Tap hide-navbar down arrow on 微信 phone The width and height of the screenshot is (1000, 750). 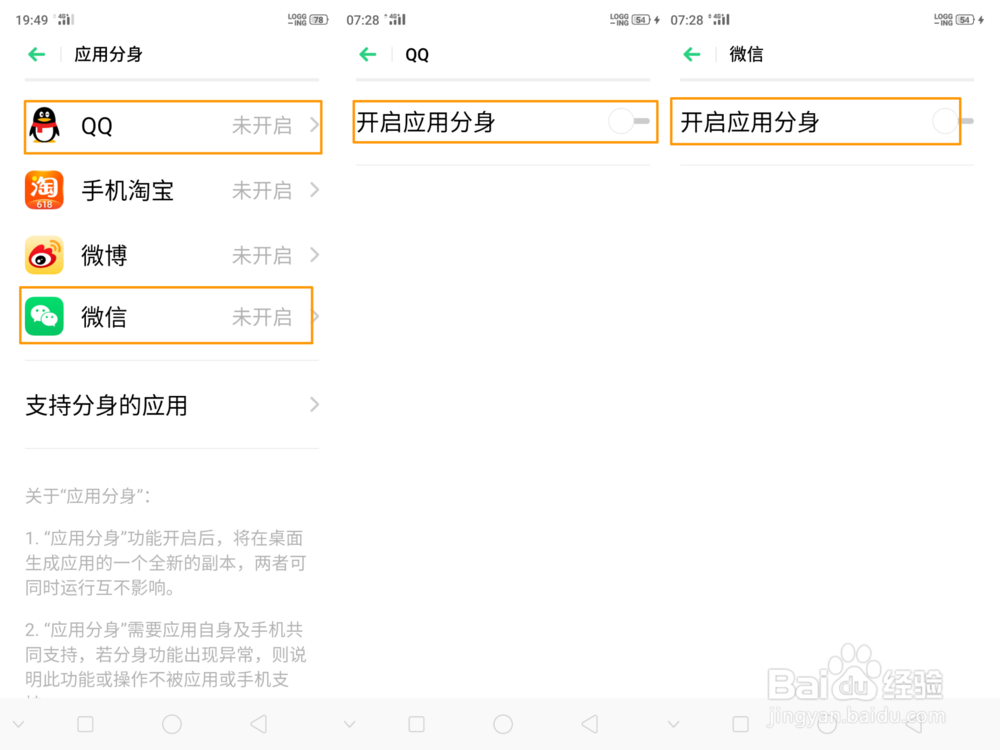click(673, 724)
